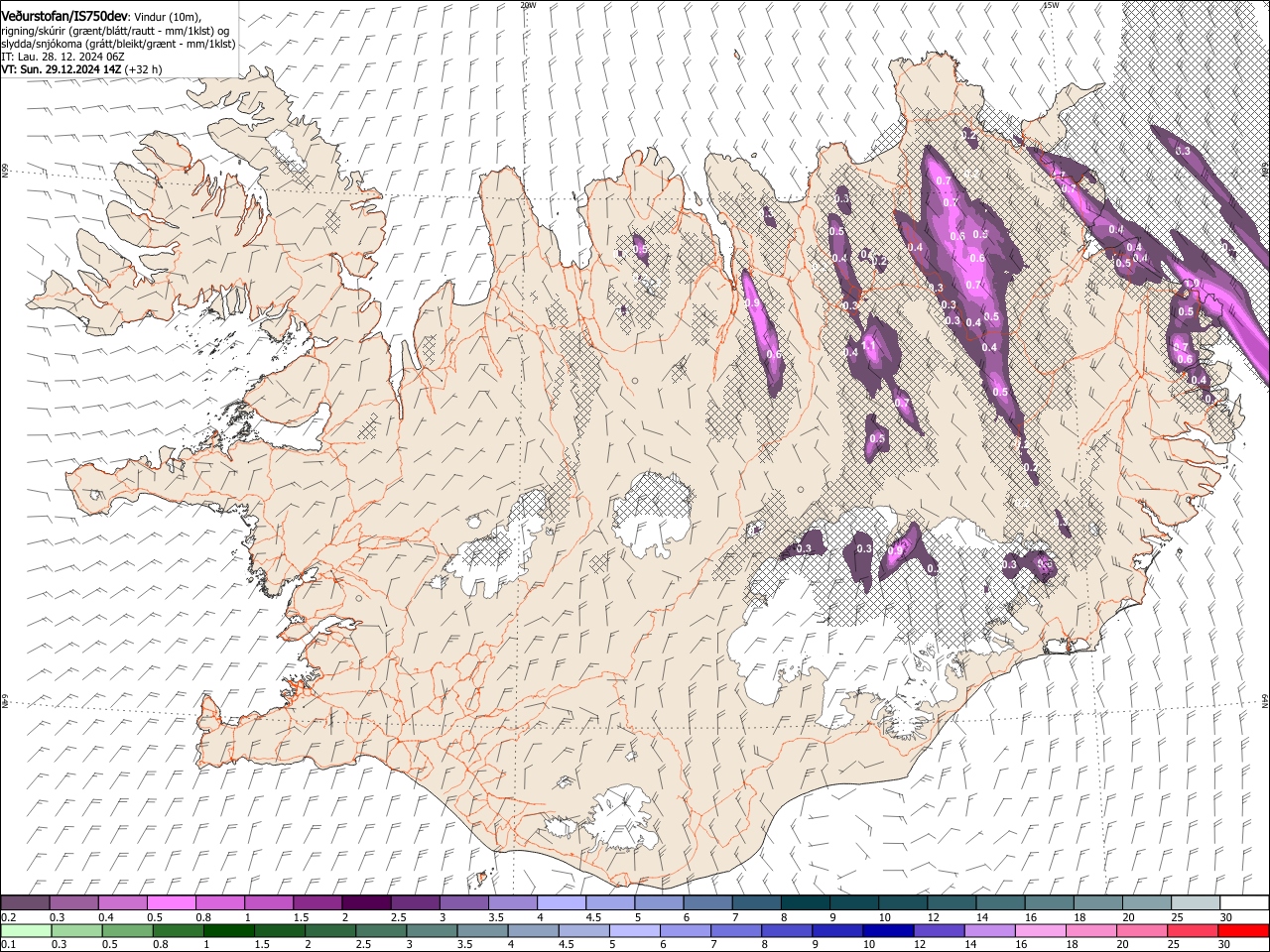Pick the bright pink swatch between 0.5 and 0.8
Viewport: 1270px width, 952px height.
coord(171,902)
